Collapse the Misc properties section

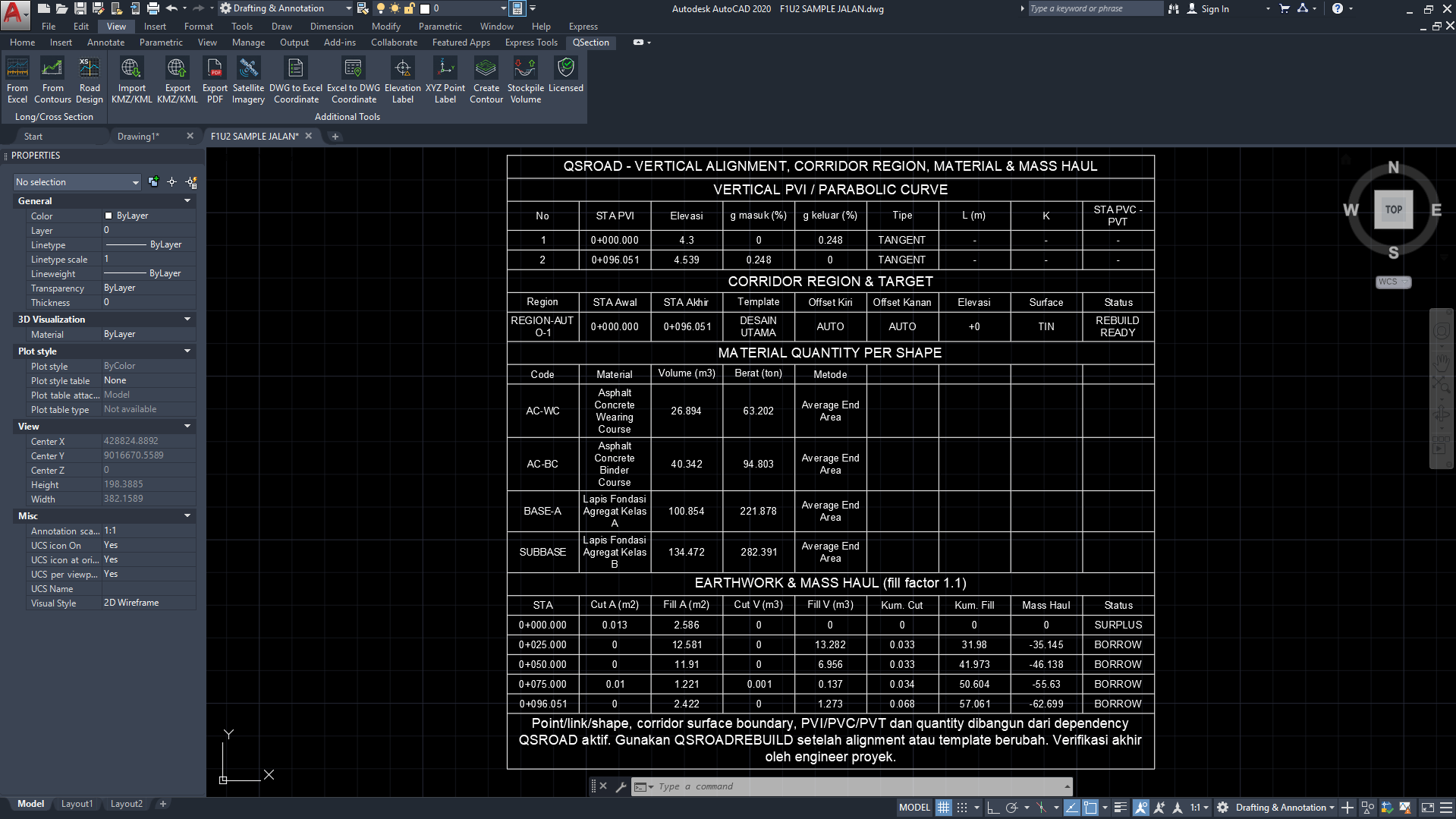pyautogui.click(x=187, y=516)
